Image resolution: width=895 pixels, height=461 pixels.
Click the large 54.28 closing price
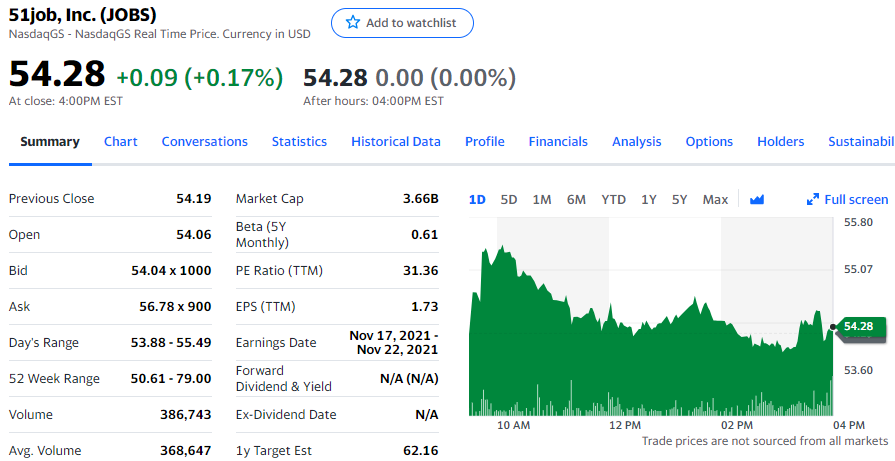coord(57,74)
